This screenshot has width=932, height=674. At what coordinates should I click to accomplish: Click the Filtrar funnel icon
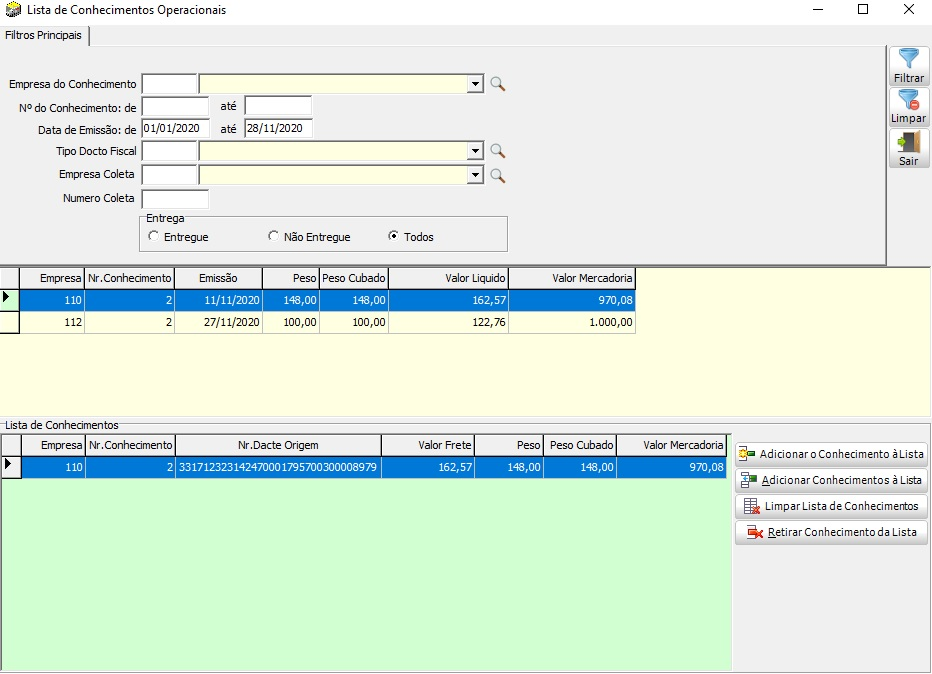(x=908, y=59)
